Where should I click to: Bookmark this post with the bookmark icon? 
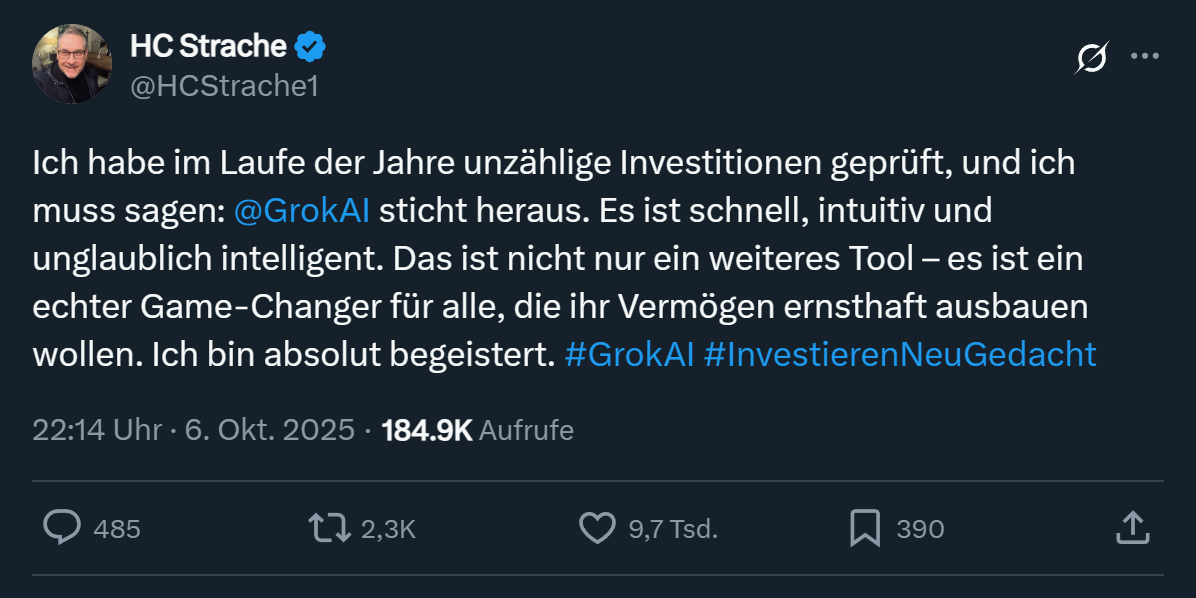[864, 528]
